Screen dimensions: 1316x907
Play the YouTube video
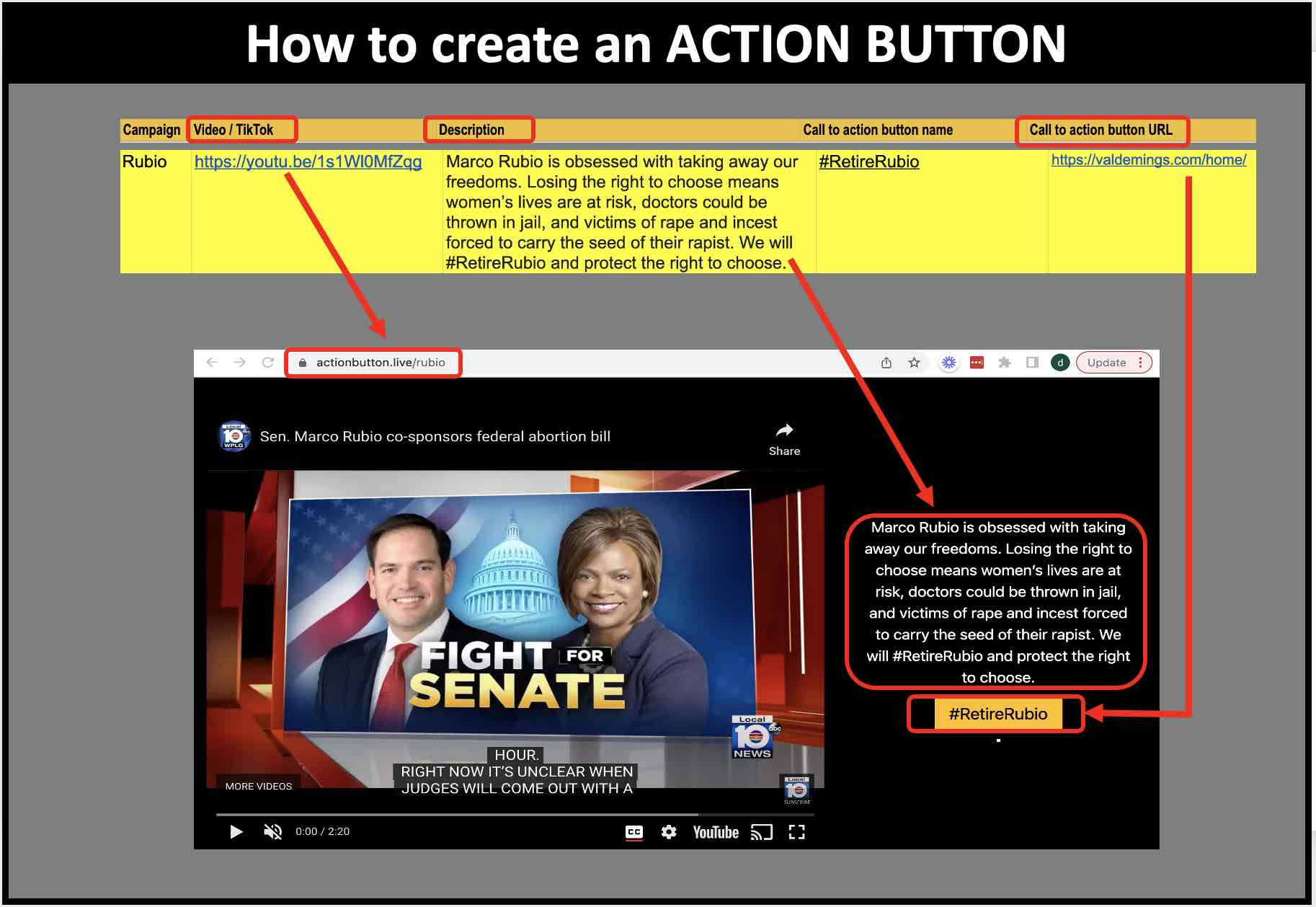pyautogui.click(x=236, y=832)
